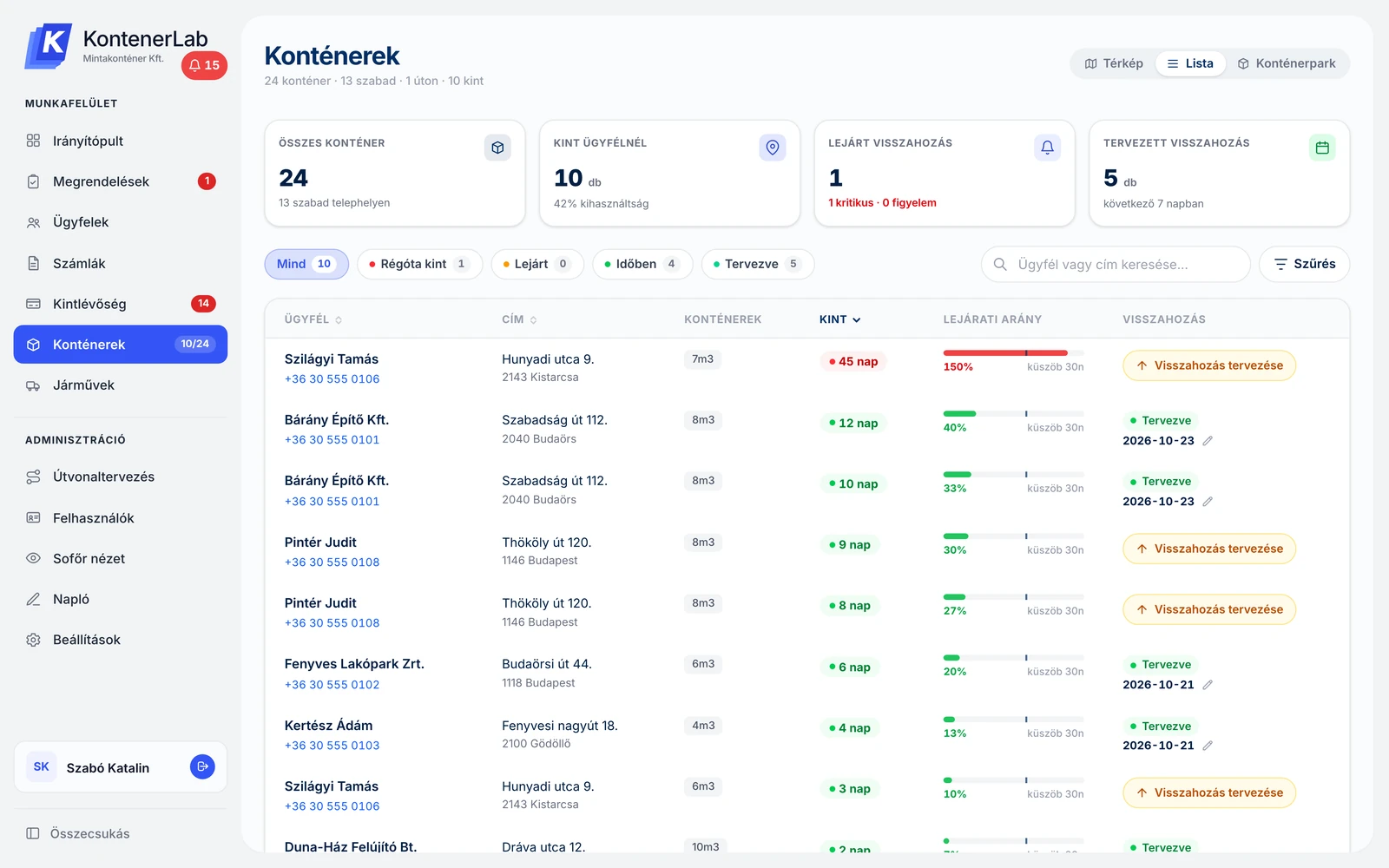The width and height of the screenshot is (1389, 868).
Task: Switch to the Konténerpark view
Action: tap(1287, 63)
